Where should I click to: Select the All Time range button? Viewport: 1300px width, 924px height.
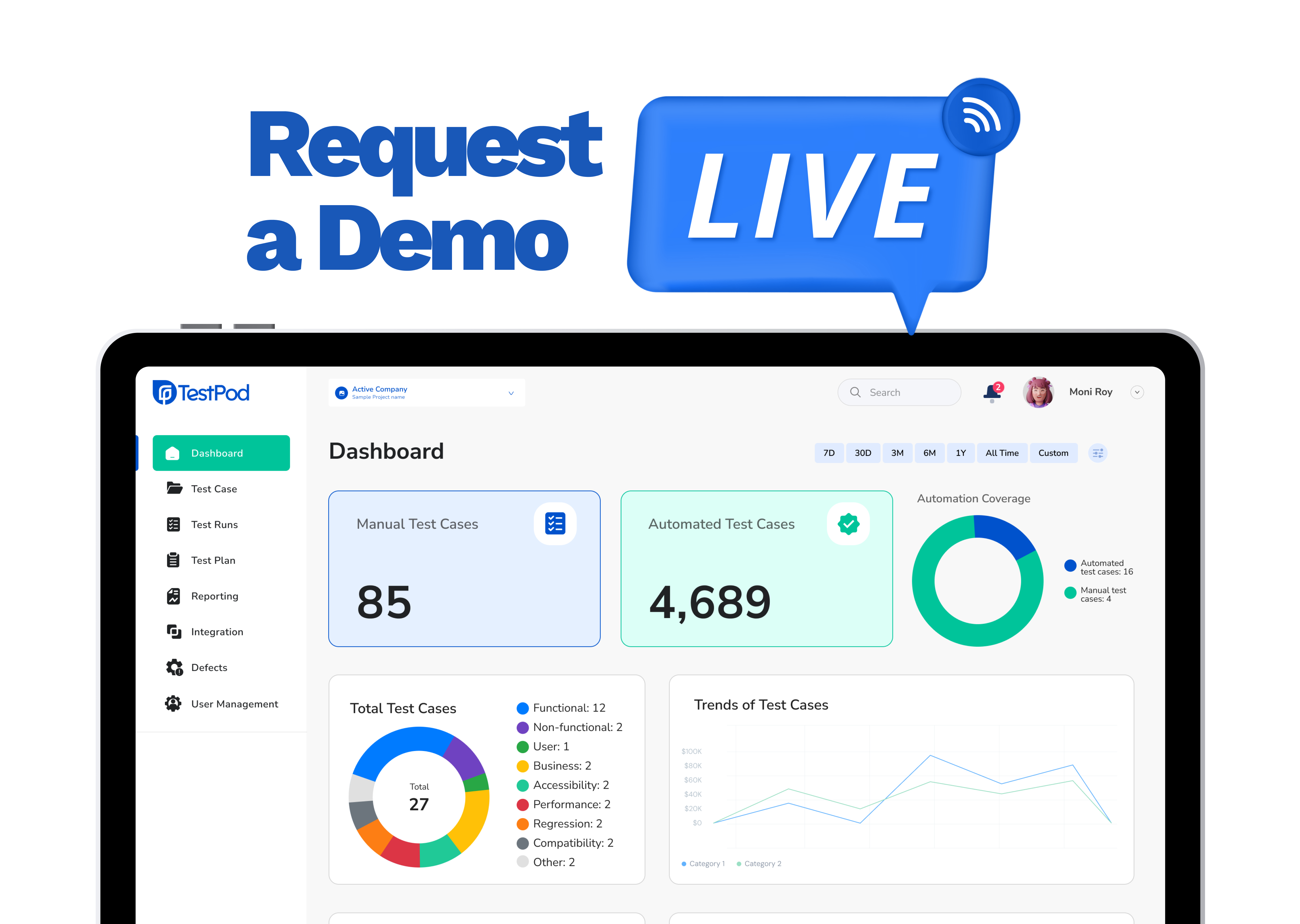tap(1002, 454)
